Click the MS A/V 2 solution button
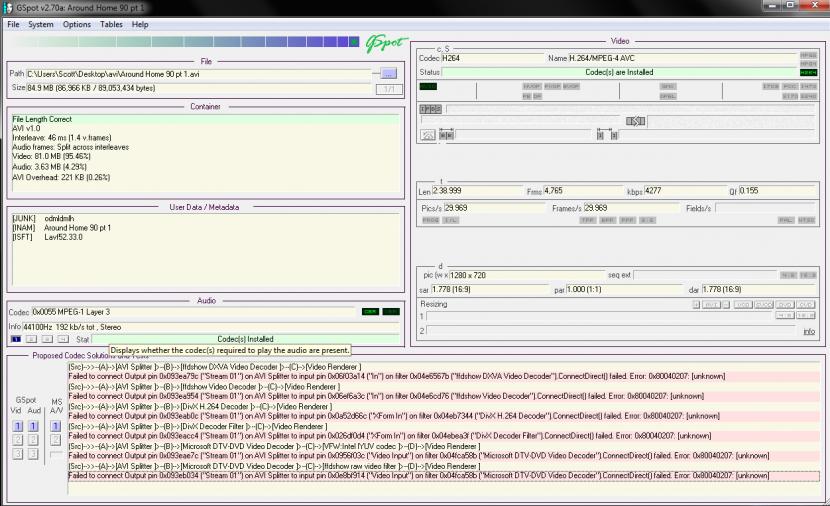Image resolution: width=830 pixels, height=506 pixels. click(55, 440)
